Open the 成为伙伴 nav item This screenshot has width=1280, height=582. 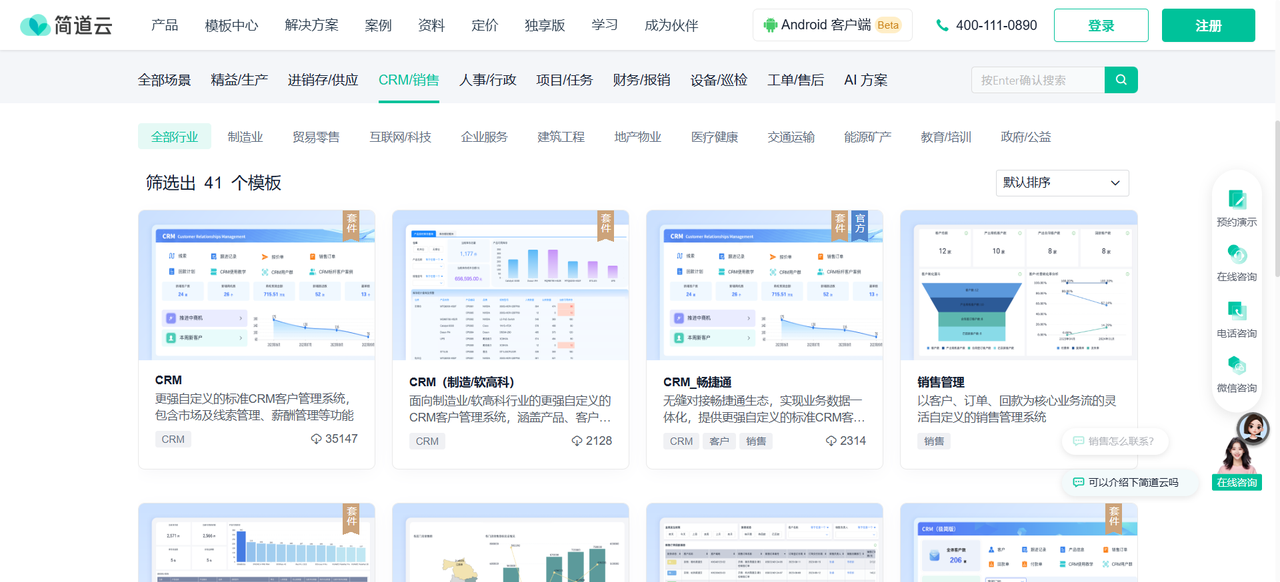coord(672,25)
